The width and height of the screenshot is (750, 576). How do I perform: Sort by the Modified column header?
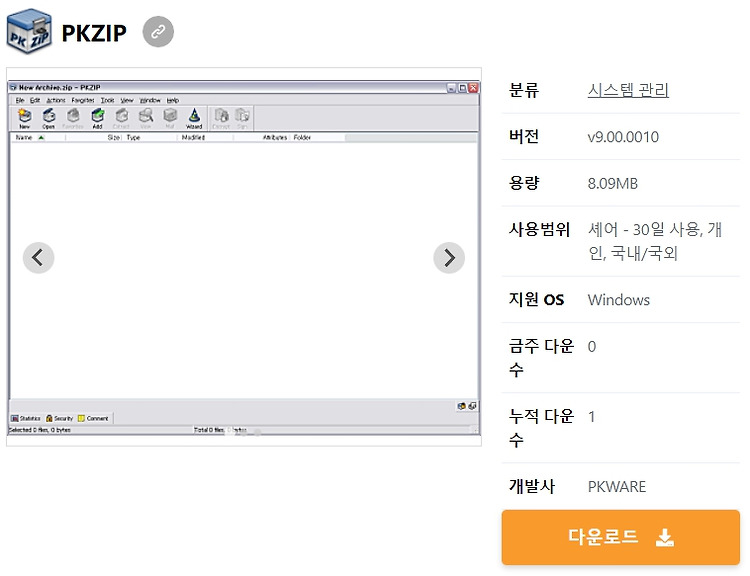point(205,138)
